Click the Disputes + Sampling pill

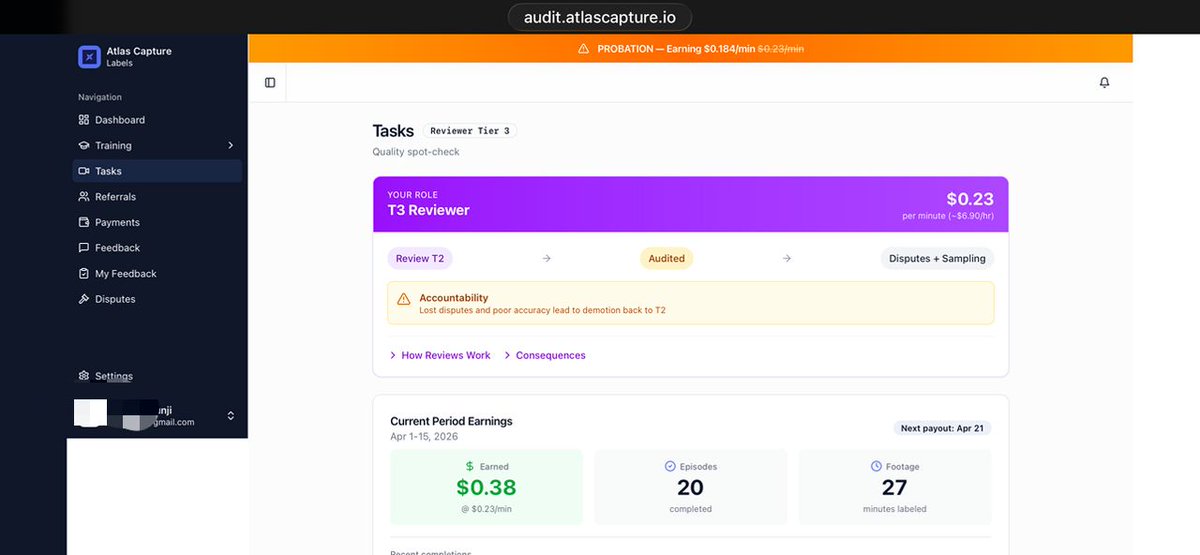click(x=937, y=258)
